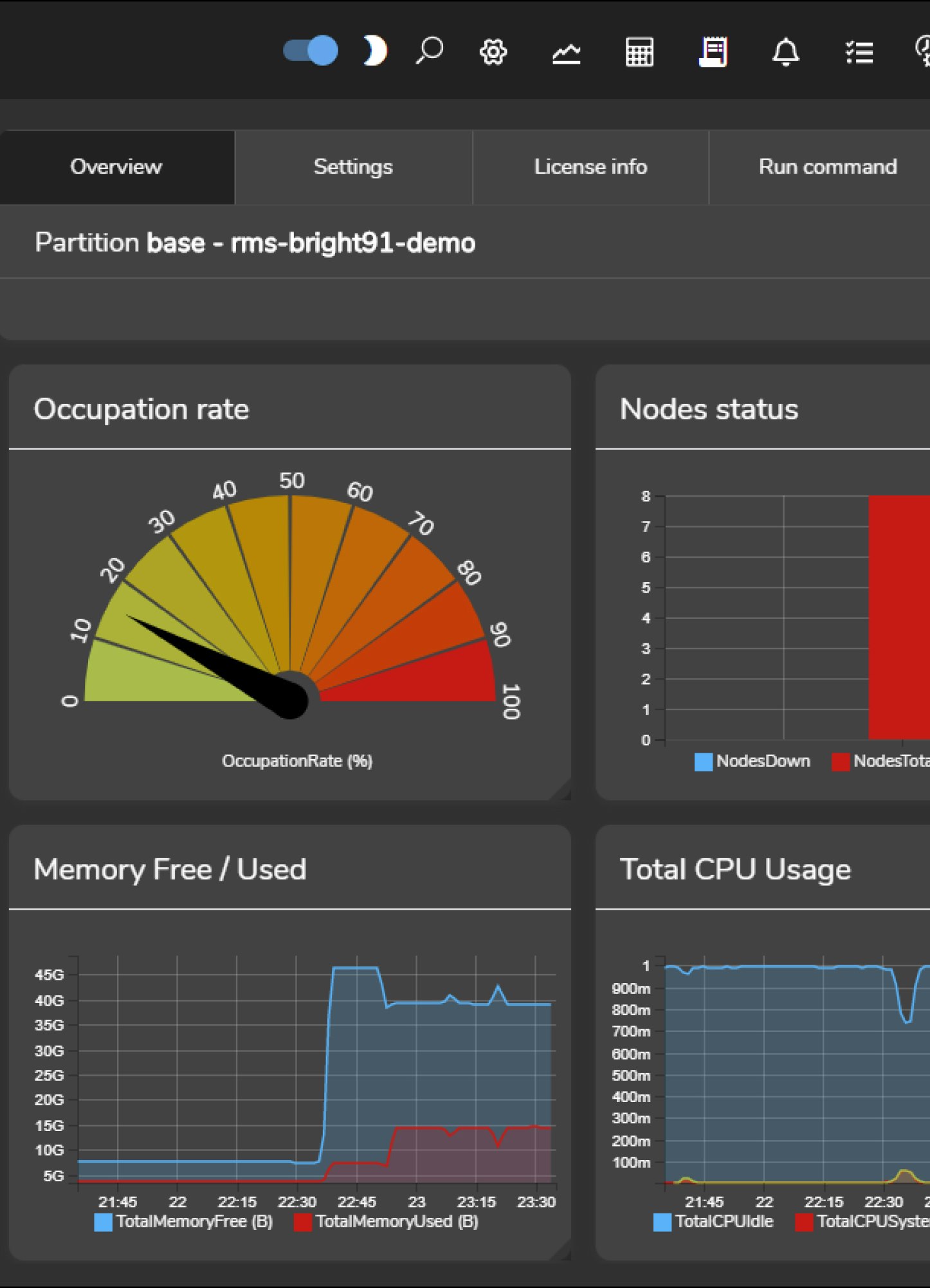The width and height of the screenshot is (930, 1288).
Task: Click the crescent moon theme icon
Action: [x=375, y=51]
